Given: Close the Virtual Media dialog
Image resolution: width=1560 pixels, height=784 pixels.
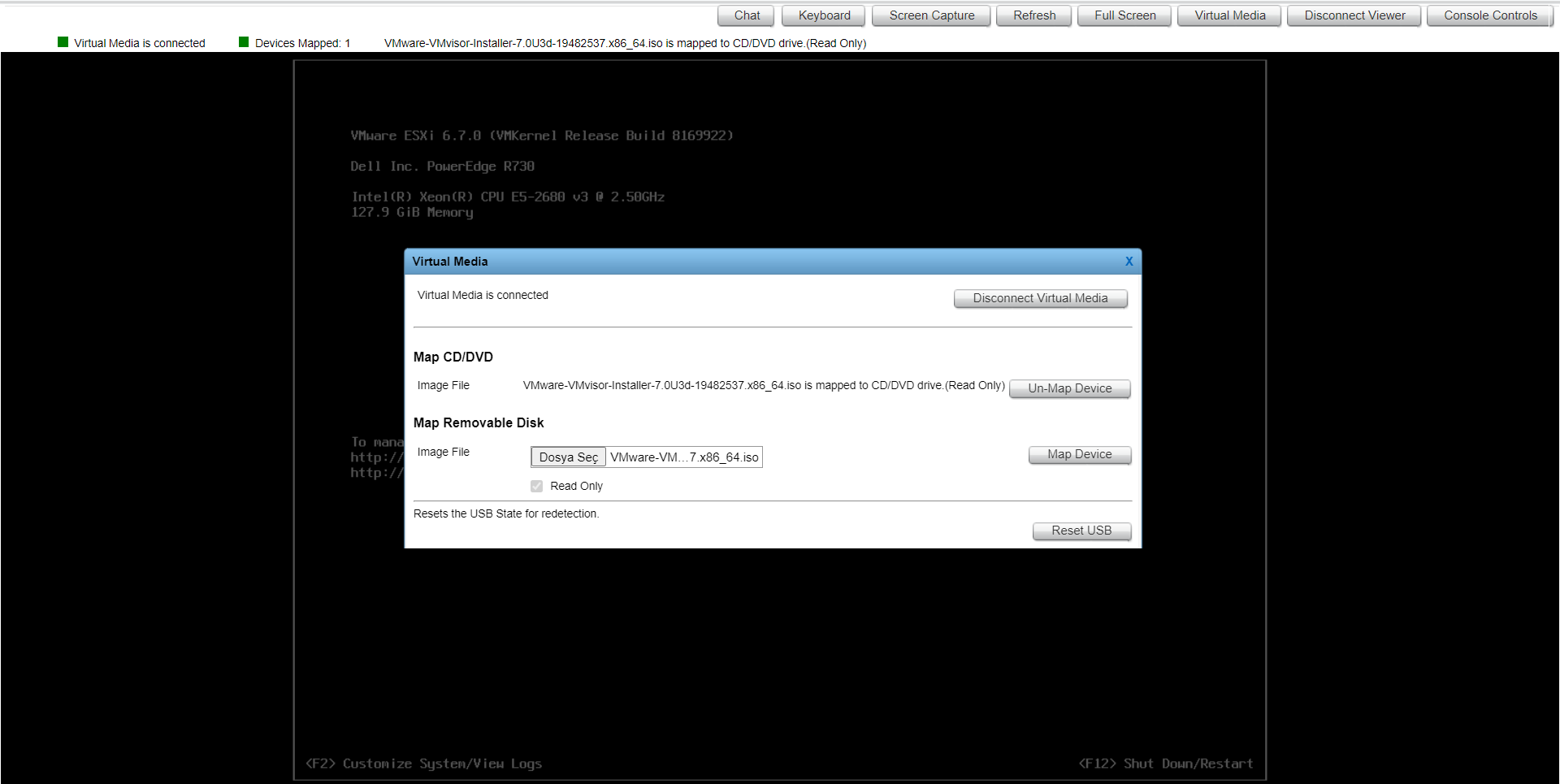Looking at the screenshot, I should pyautogui.click(x=1129, y=262).
